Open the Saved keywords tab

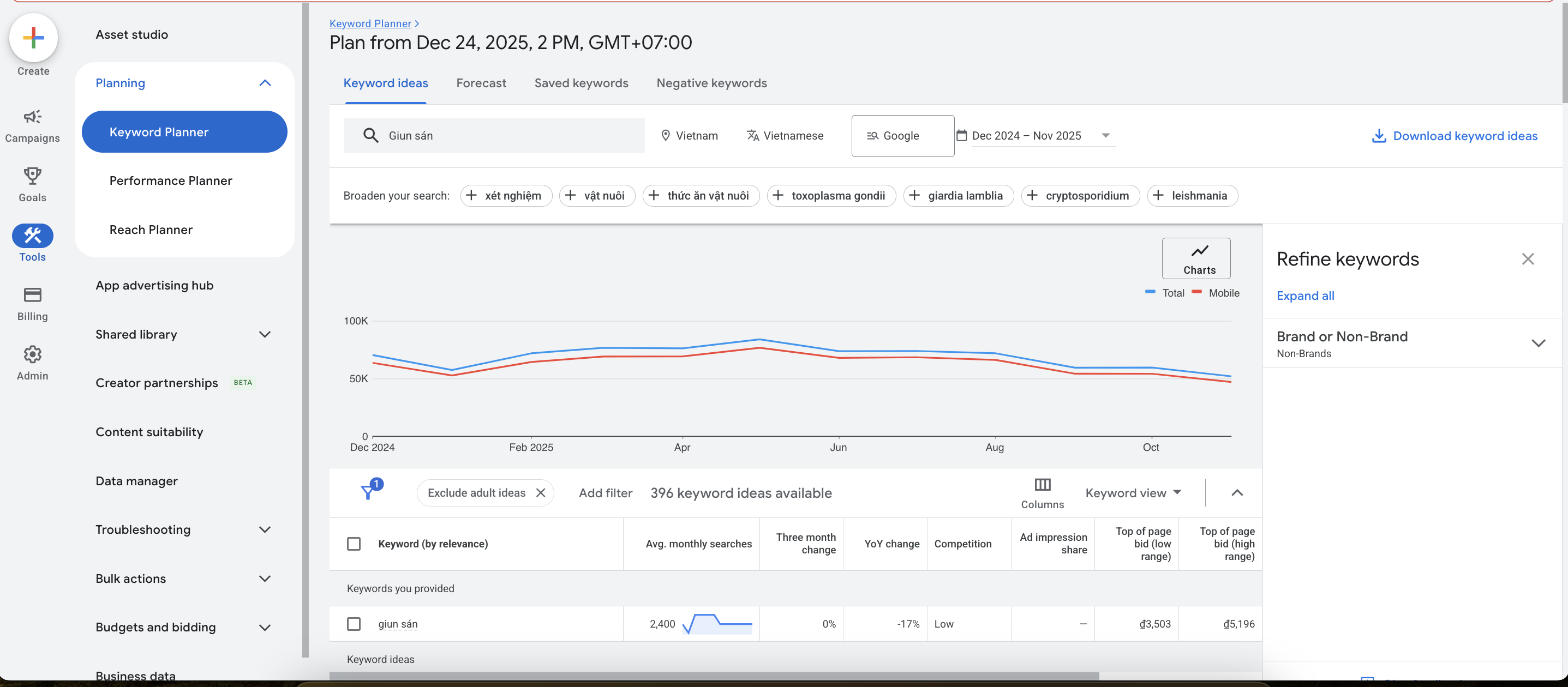click(x=580, y=83)
